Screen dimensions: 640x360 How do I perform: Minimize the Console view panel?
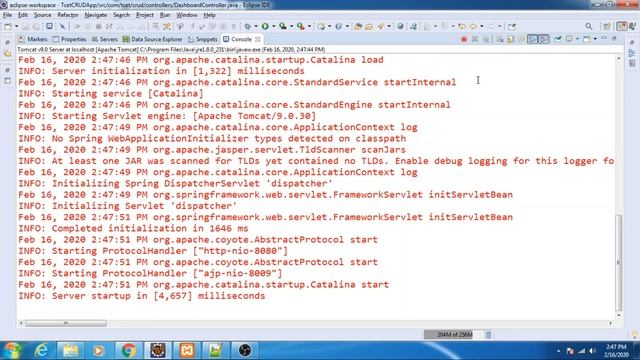(x=604, y=38)
